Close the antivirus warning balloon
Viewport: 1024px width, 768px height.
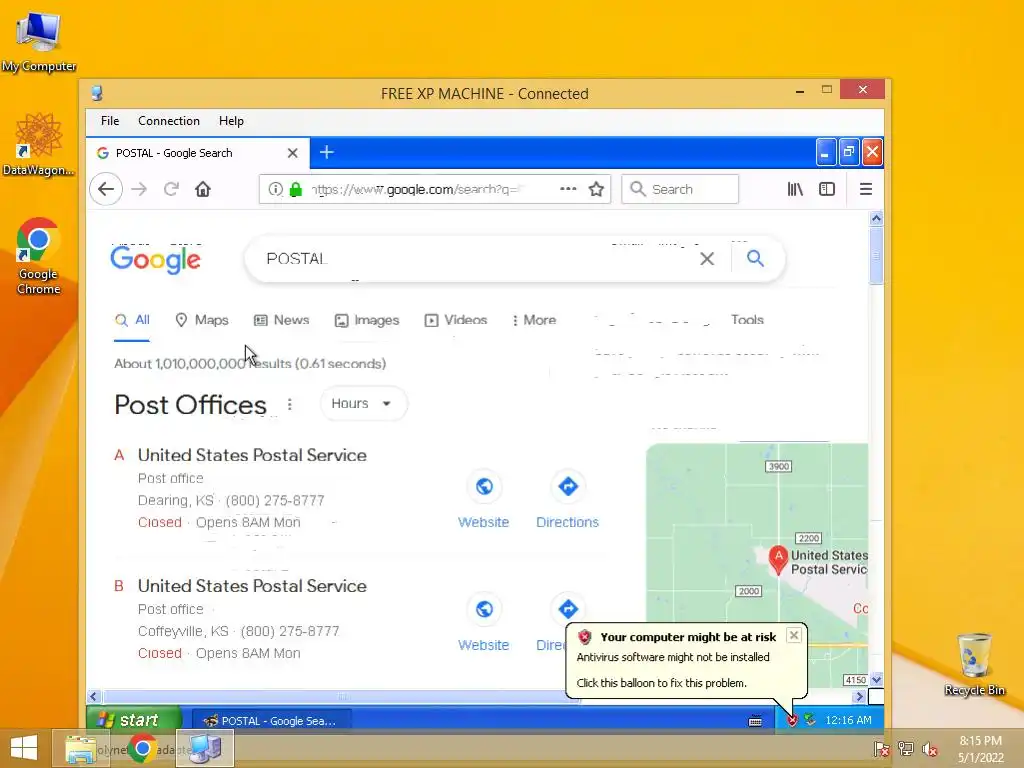(793, 635)
